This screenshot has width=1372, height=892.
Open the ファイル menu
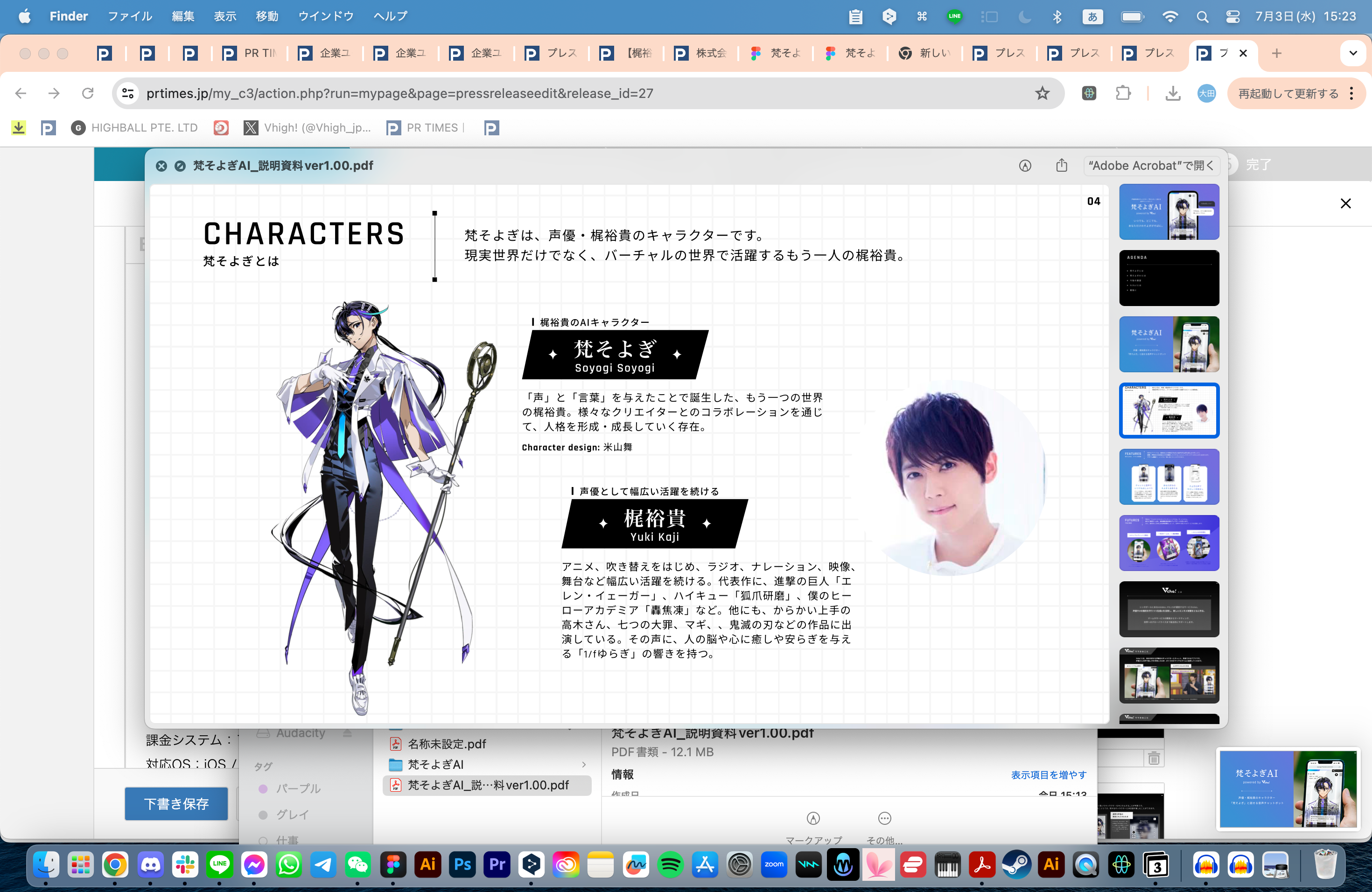(130, 16)
